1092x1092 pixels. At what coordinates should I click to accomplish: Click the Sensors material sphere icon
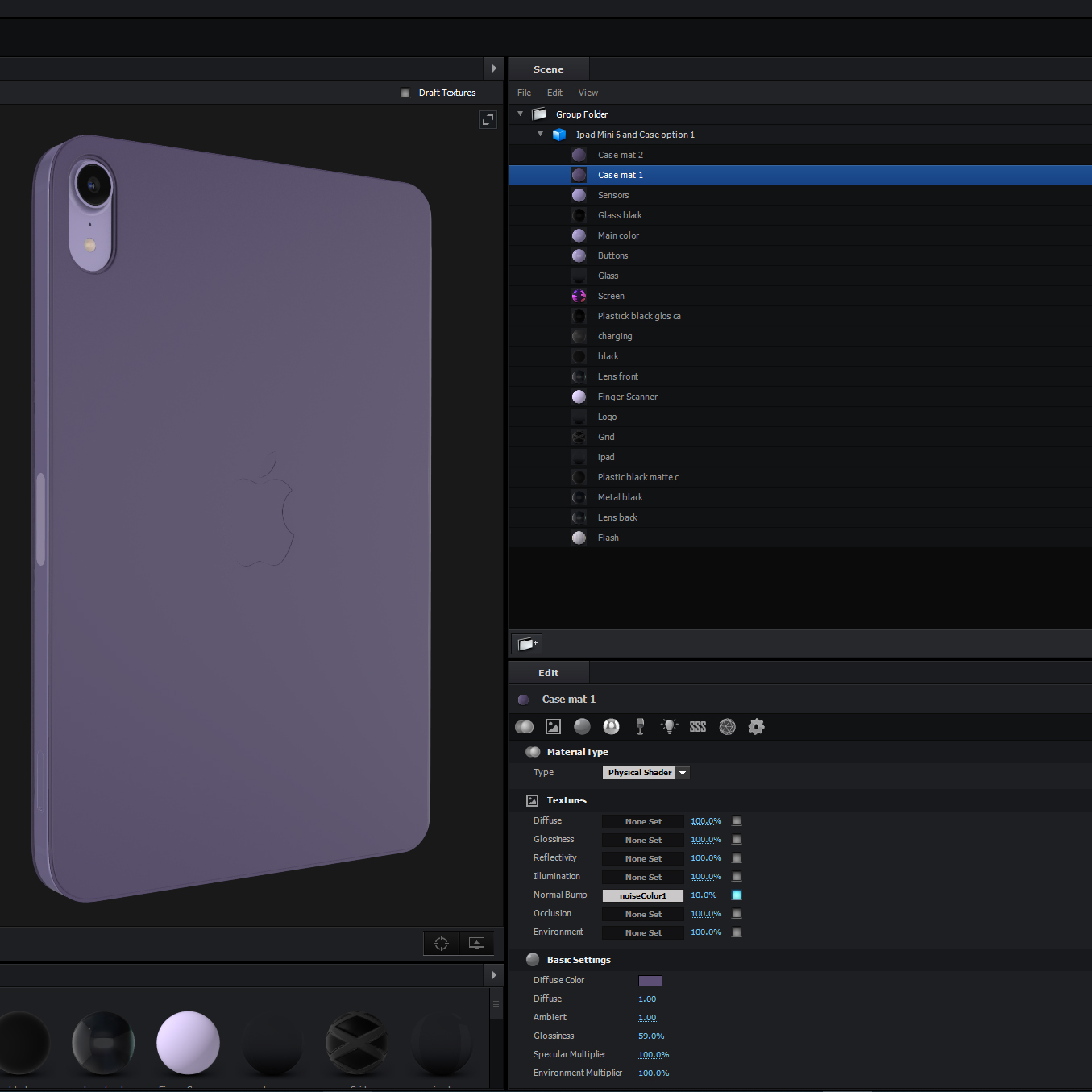tap(579, 195)
